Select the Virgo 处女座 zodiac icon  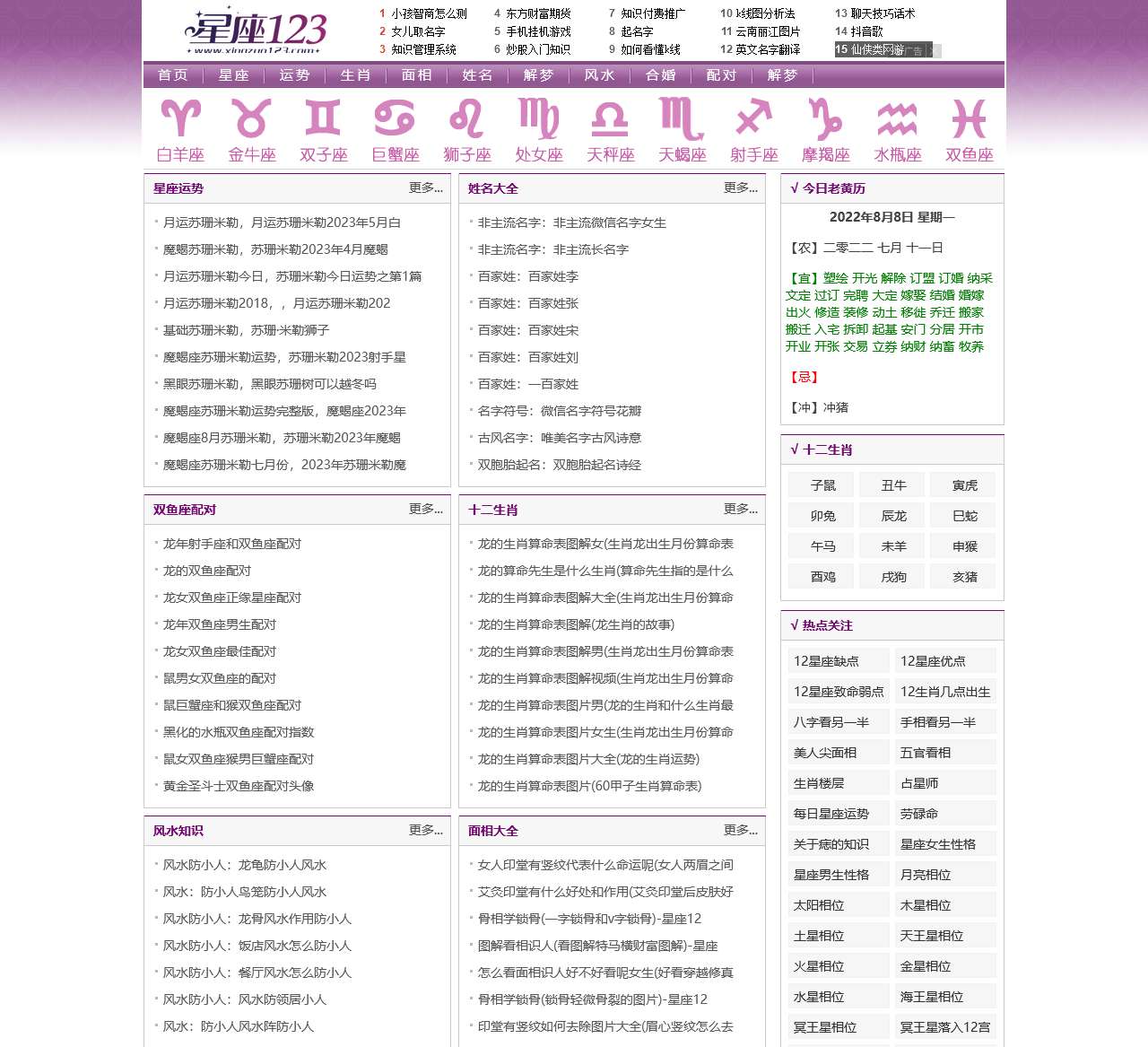pos(537,119)
